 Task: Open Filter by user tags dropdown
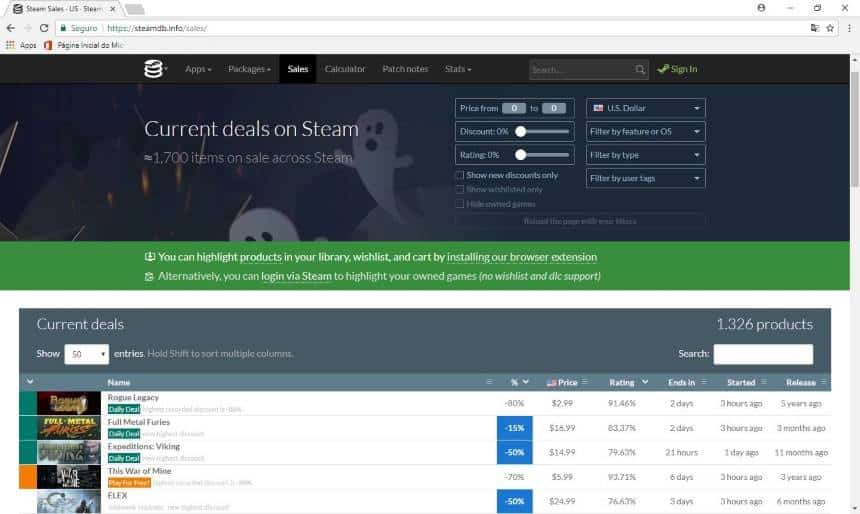pyautogui.click(x=646, y=178)
